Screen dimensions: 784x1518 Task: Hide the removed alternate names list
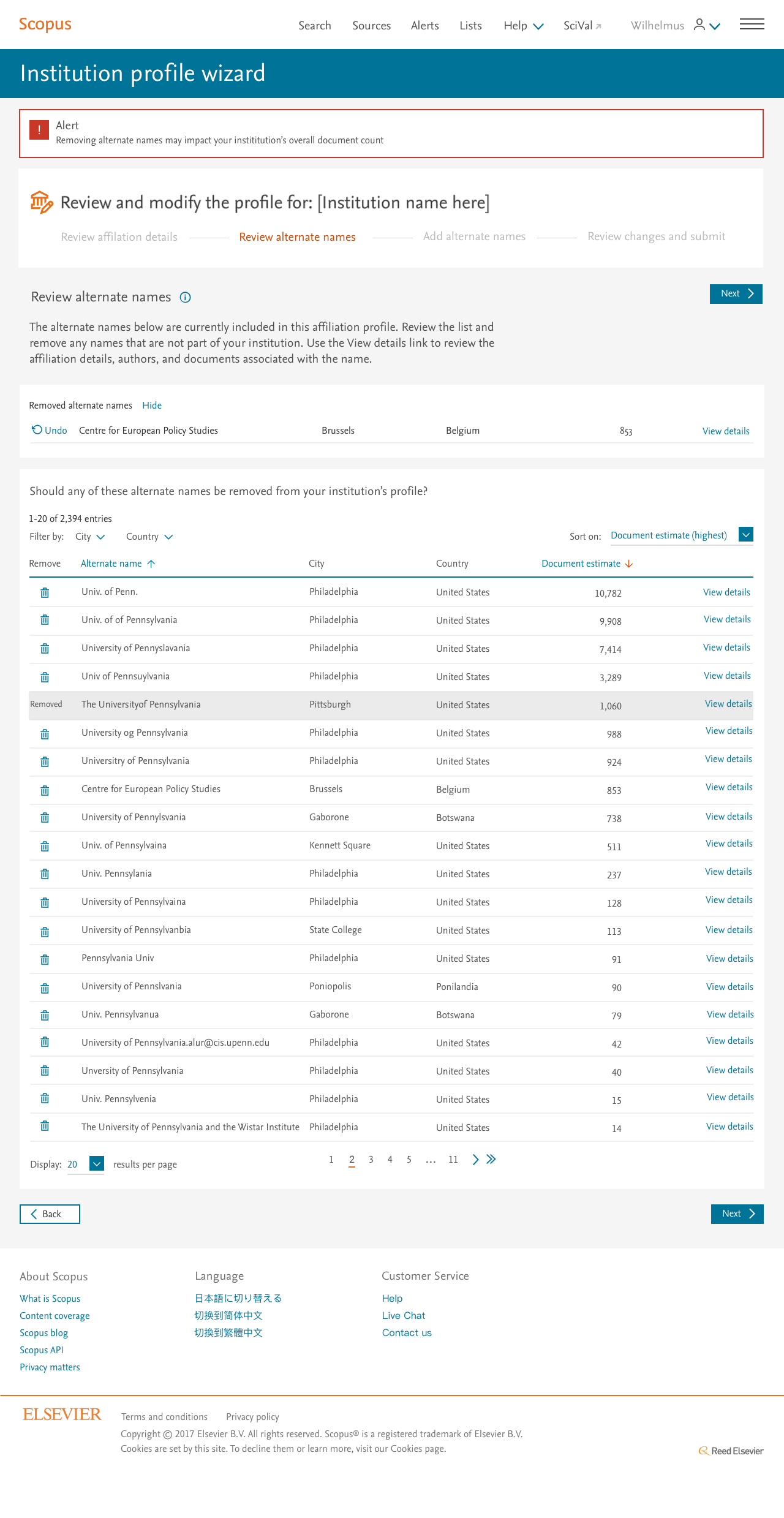(x=152, y=406)
